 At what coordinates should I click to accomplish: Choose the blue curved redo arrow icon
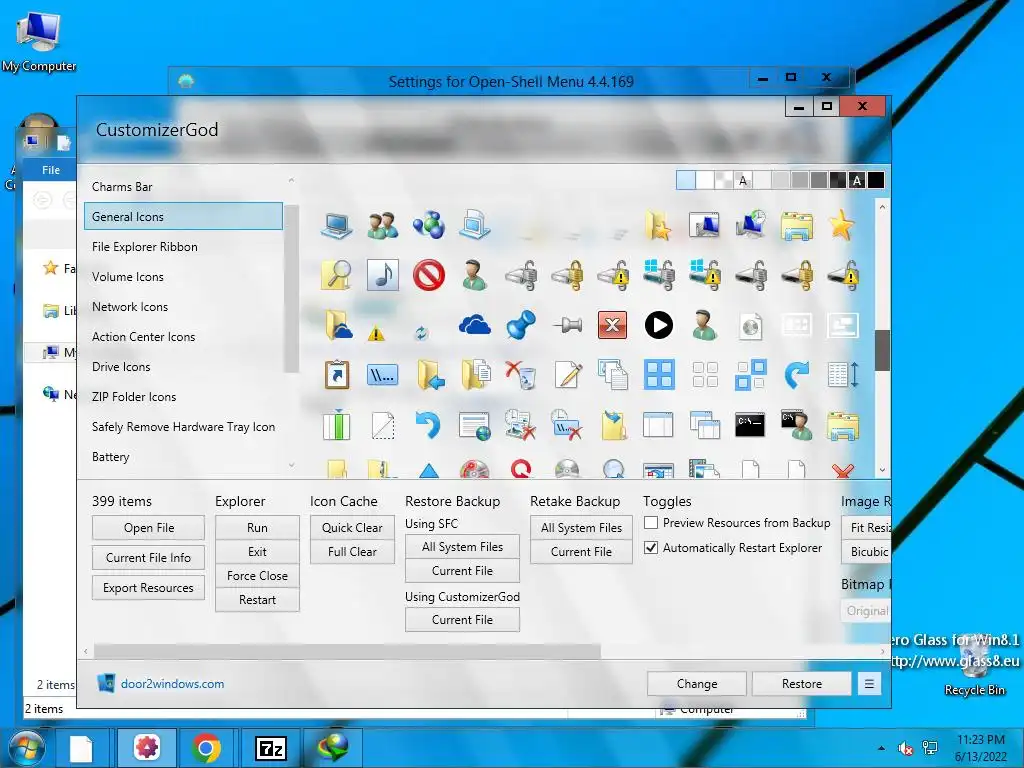796,375
